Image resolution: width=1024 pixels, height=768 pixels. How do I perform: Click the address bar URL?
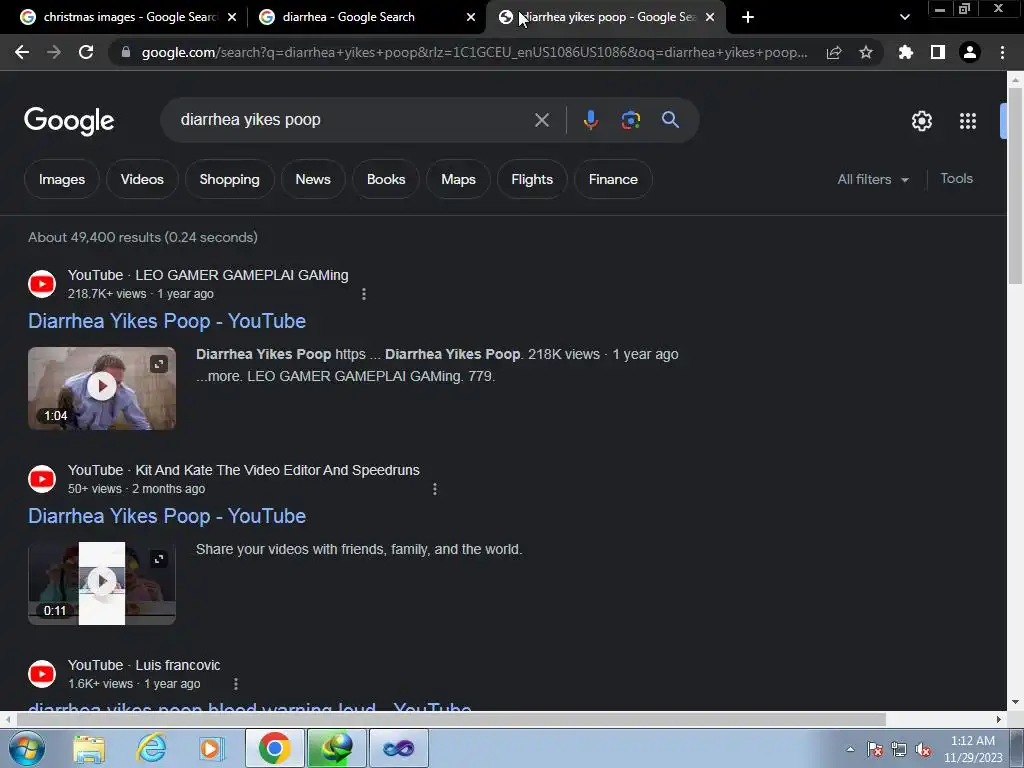pos(474,53)
